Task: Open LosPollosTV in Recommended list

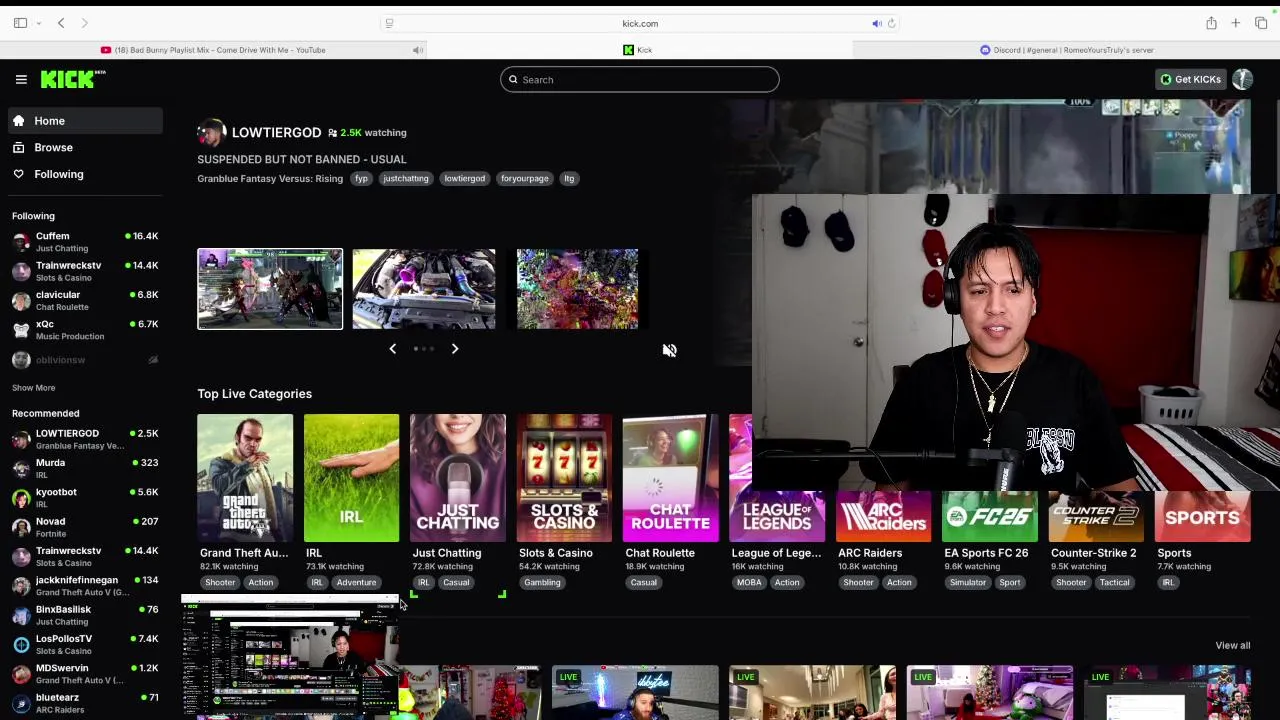Action: 84,644
